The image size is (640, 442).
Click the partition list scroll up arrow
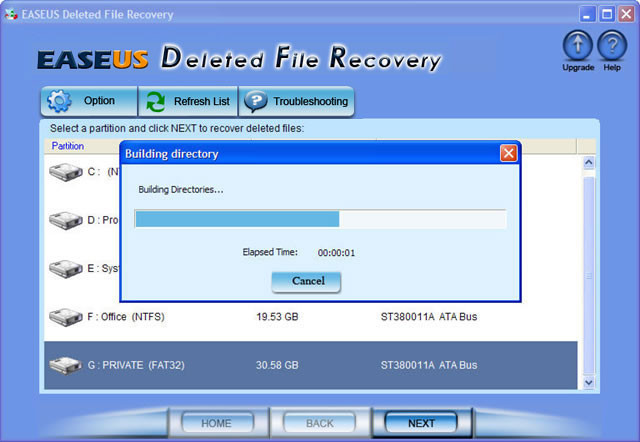coord(589,162)
